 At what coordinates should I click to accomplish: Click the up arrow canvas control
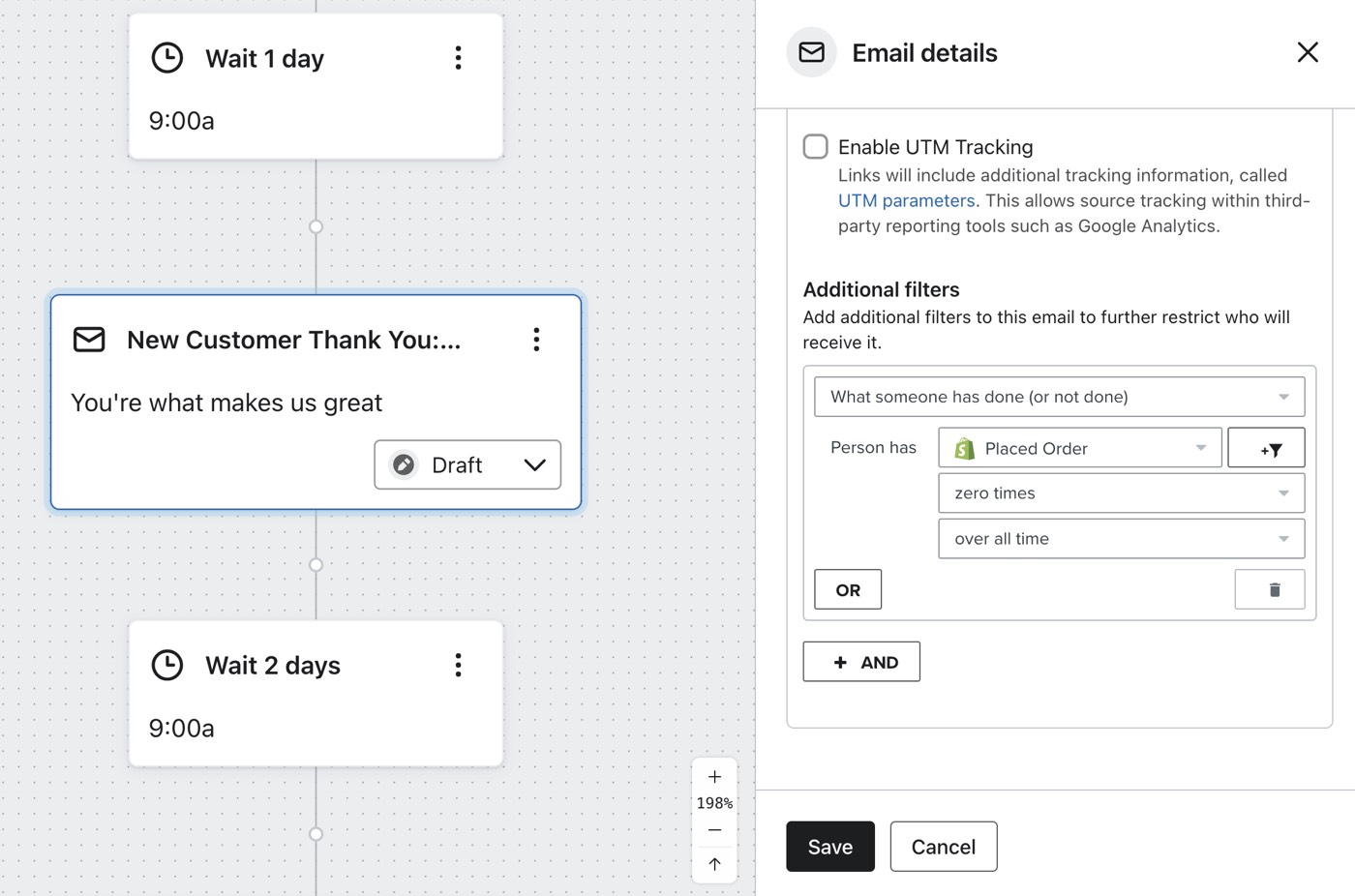click(714, 864)
